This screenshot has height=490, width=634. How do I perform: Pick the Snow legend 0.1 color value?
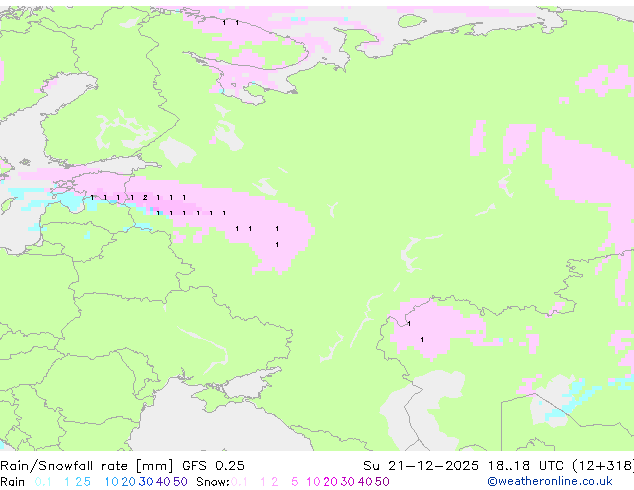click(x=239, y=482)
